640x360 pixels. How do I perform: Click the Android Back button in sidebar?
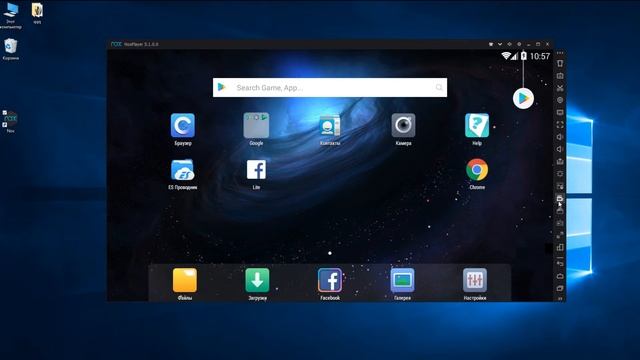point(560,264)
